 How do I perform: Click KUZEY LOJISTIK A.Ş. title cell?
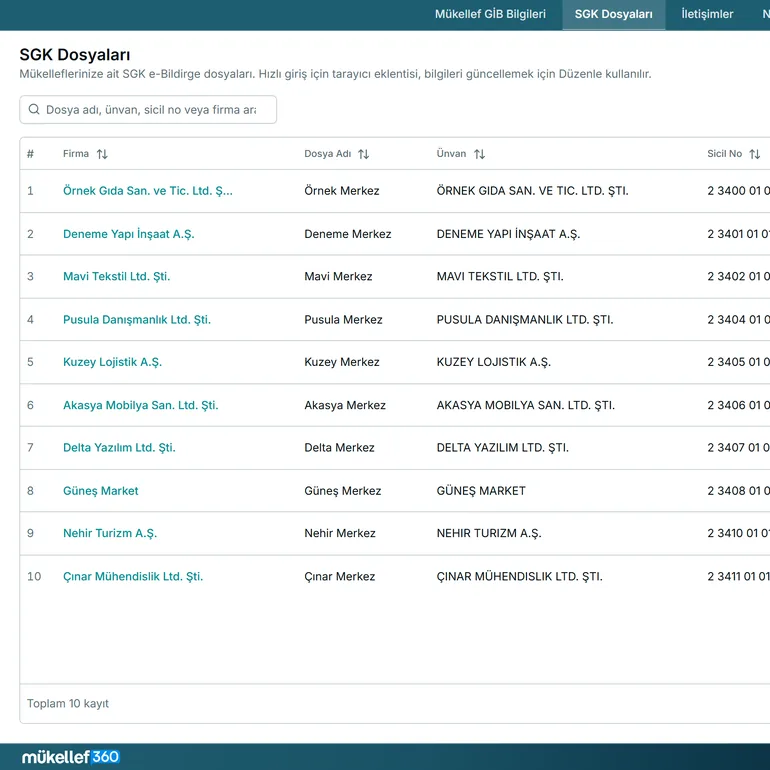pyautogui.click(x=494, y=362)
